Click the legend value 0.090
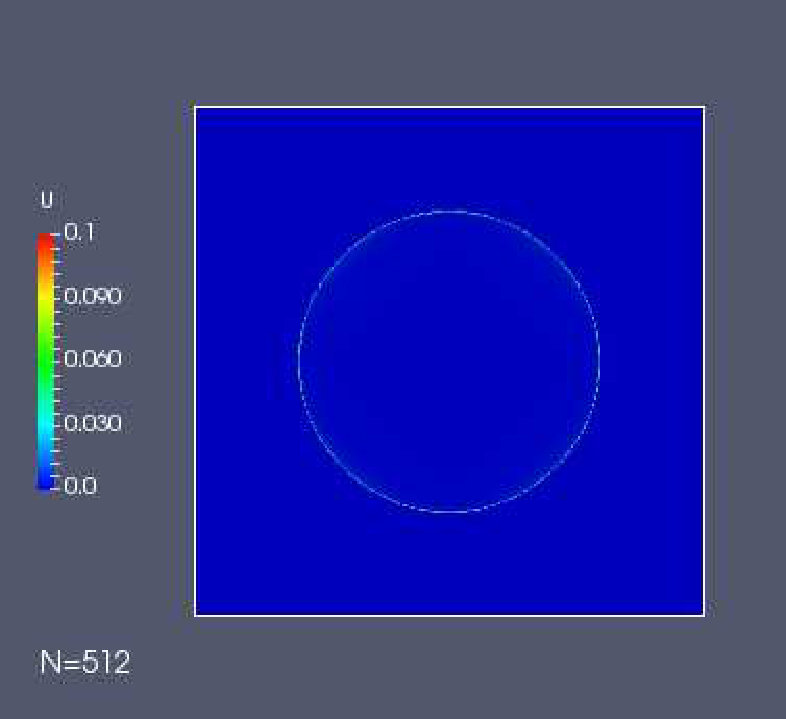Screen dimensions: 786x719 click(93, 296)
